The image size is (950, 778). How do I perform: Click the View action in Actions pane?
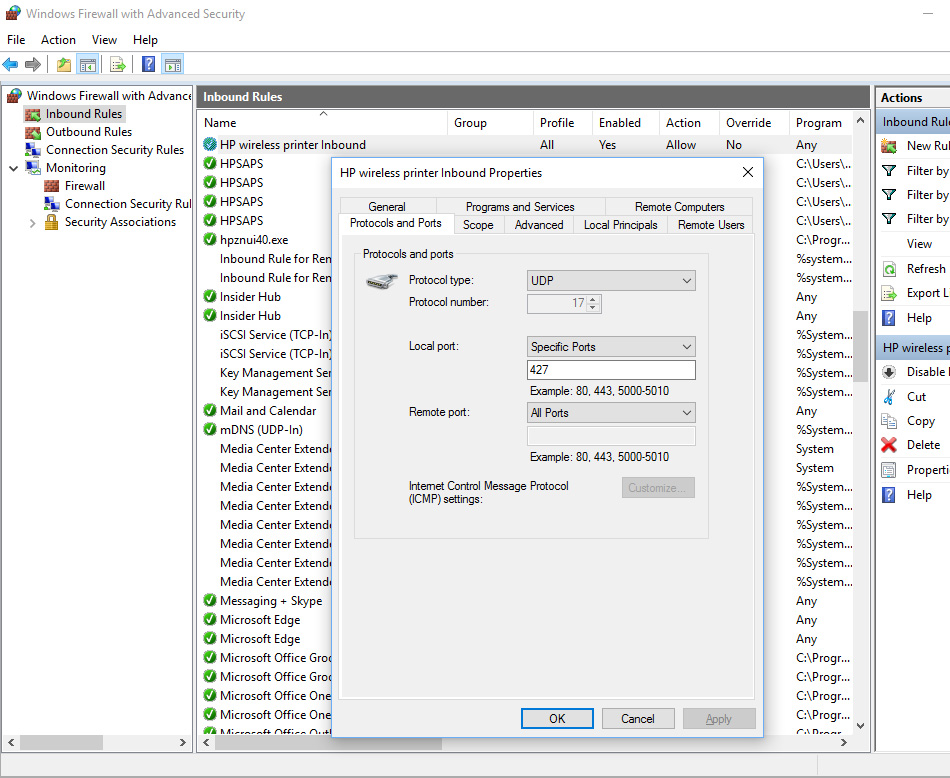pyautogui.click(x=918, y=244)
